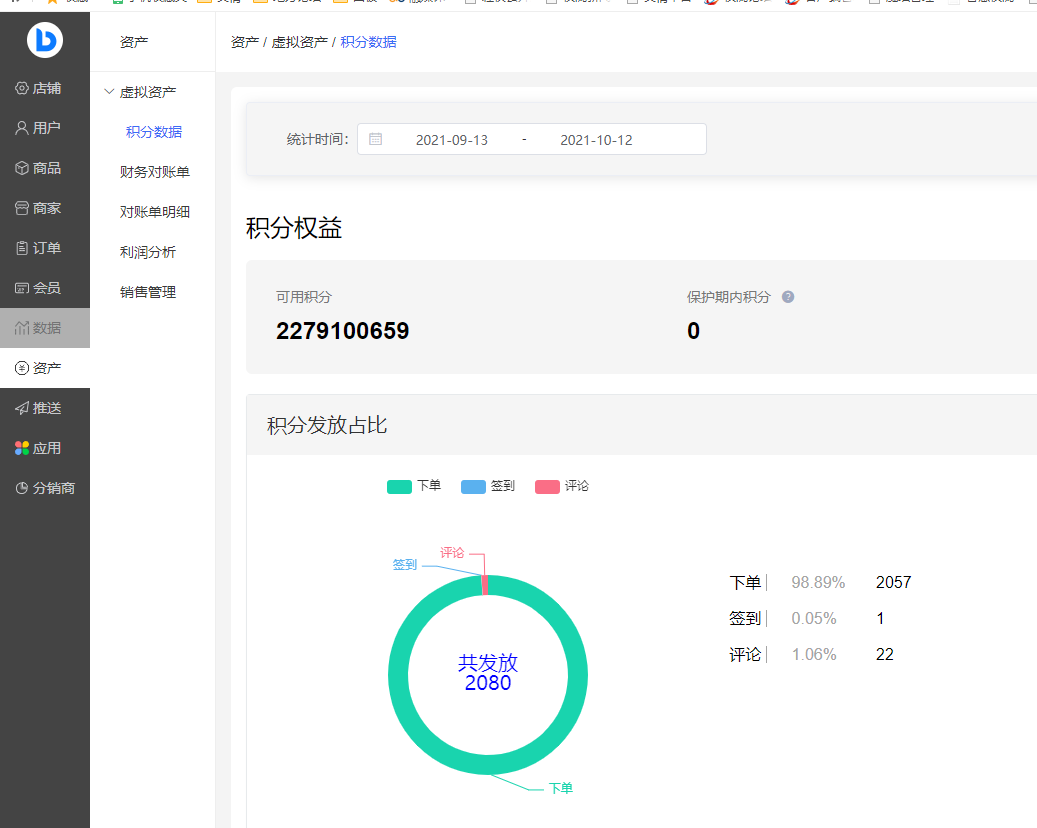1037x828 pixels.
Task: Toggle the 签到 legend series
Action: tap(488, 486)
